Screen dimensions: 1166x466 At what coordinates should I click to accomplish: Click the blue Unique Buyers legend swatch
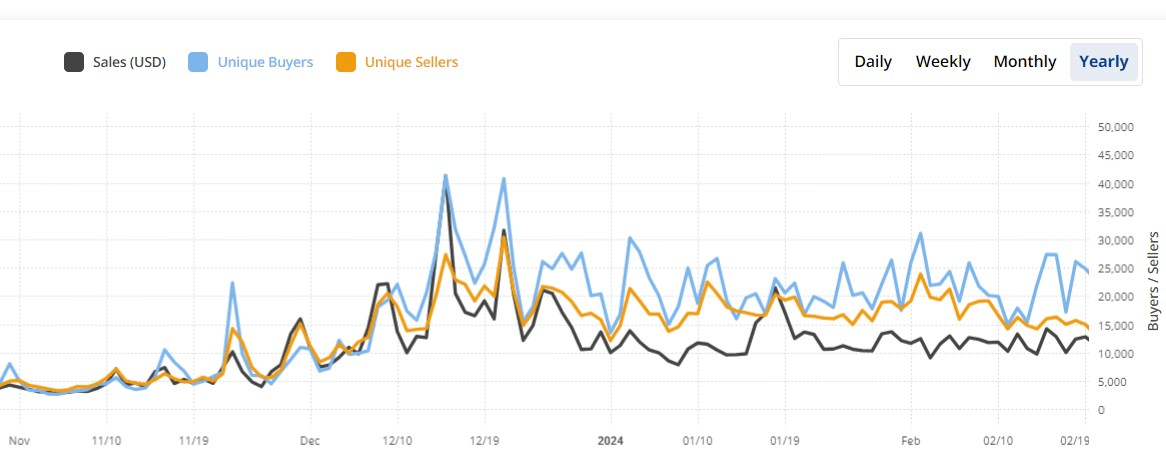[x=198, y=62]
